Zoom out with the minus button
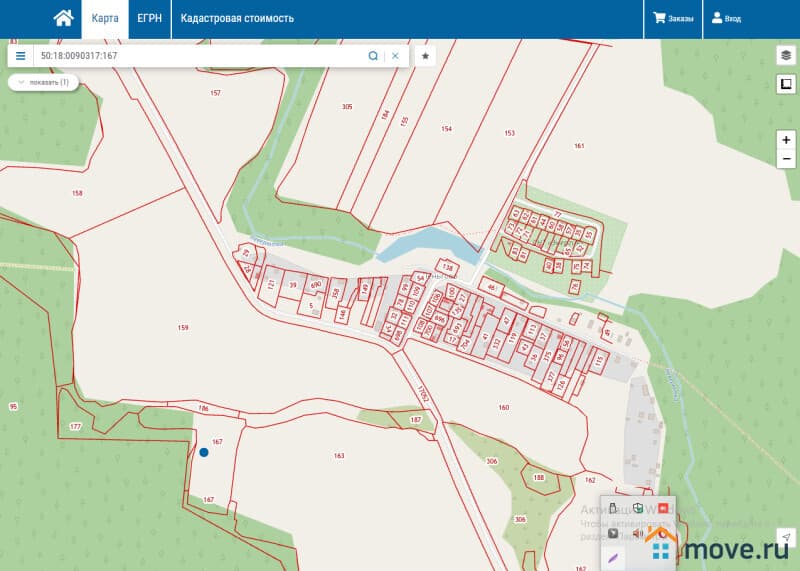The height and width of the screenshot is (571, 800). click(x=786, y=159)
